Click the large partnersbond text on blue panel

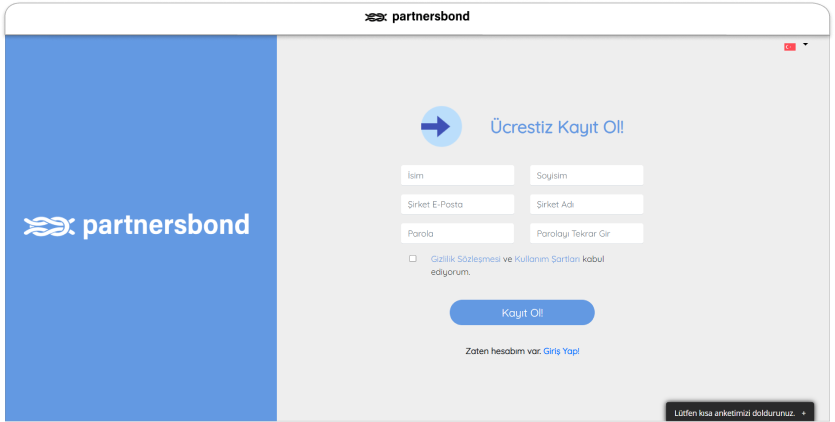click(165, 225)
